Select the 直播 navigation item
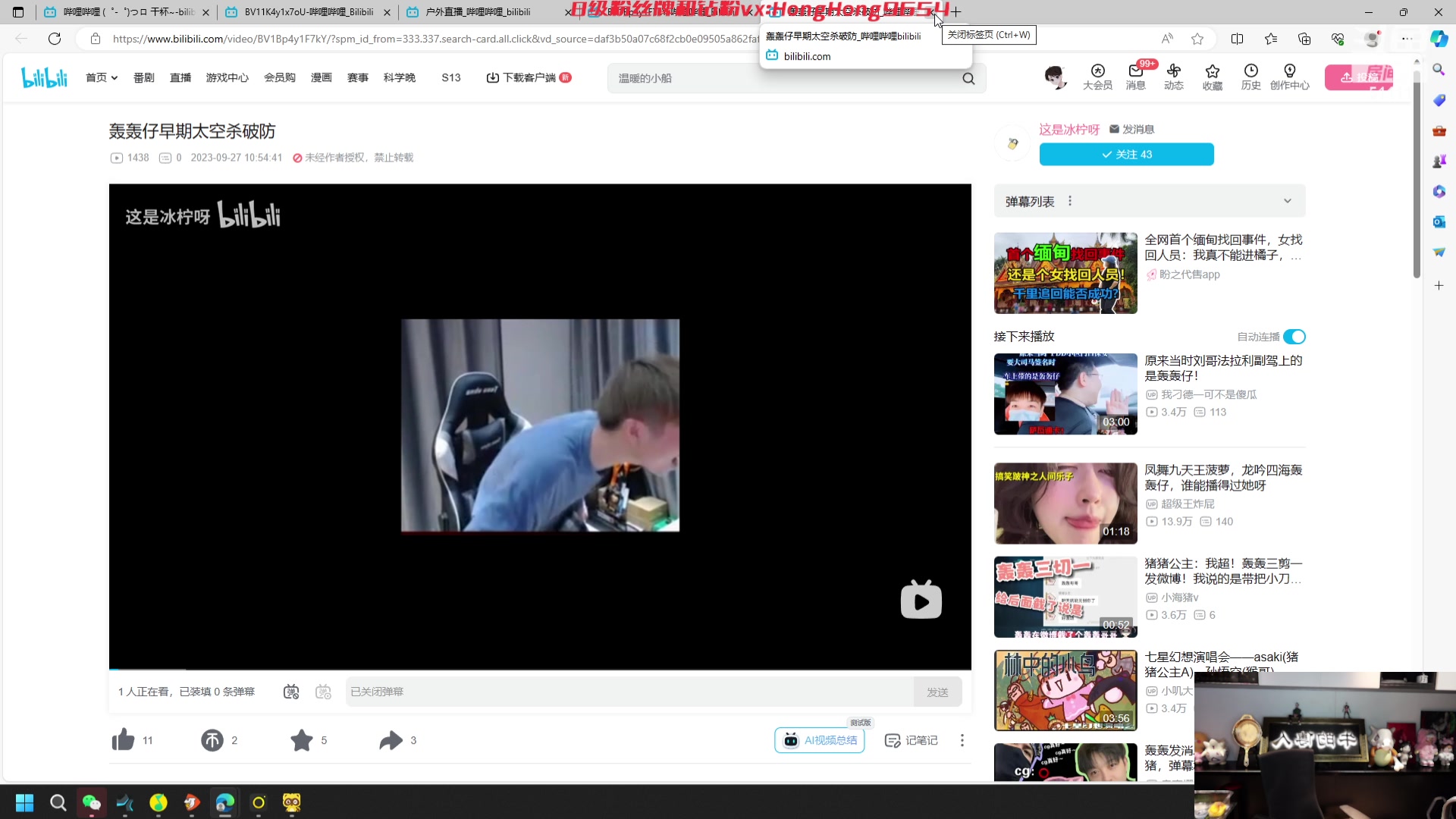This screenshot has height=819, width=1456. [x=180, y=77]
